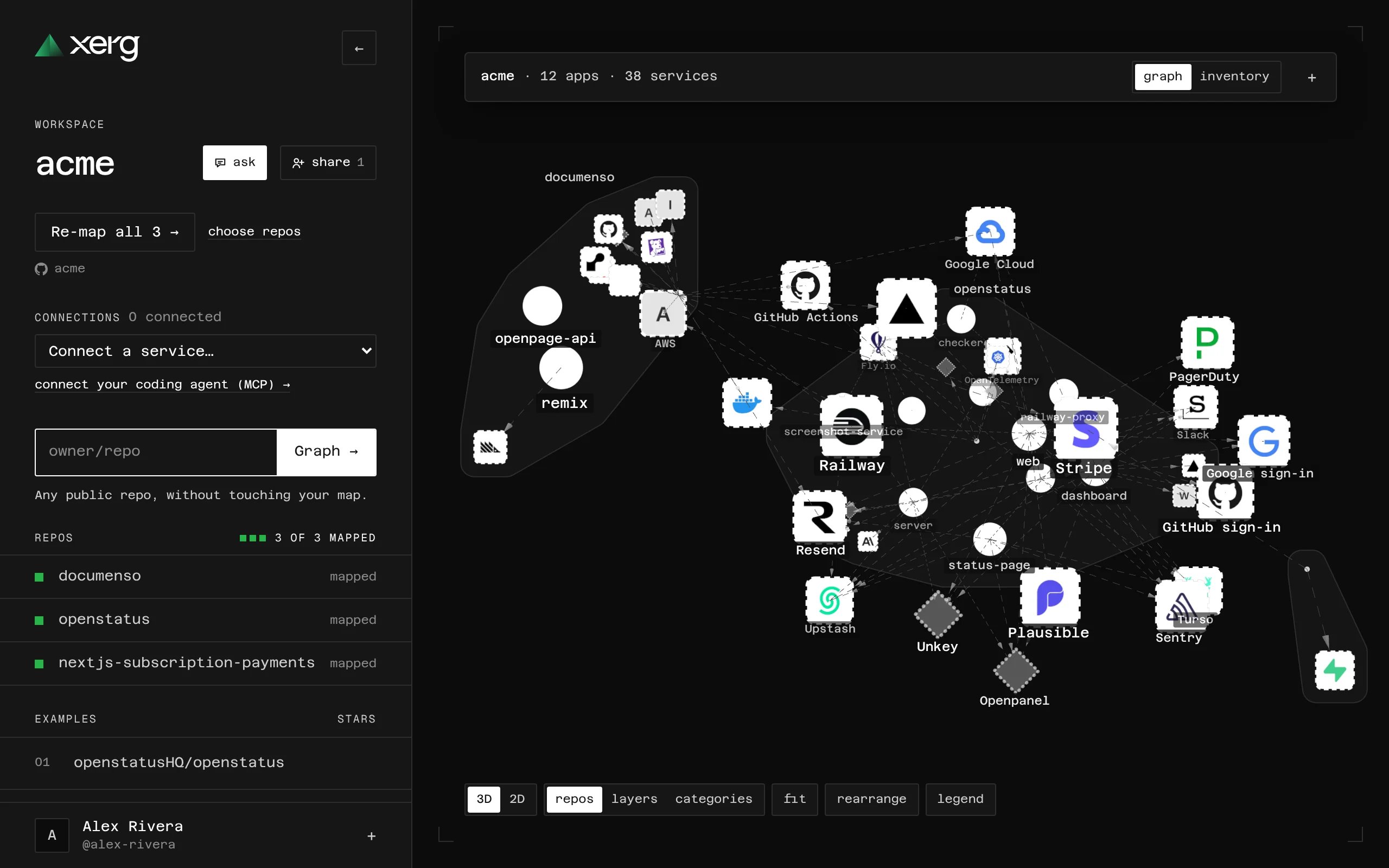Switch the graph to 2D mode
Viewport: 1389px width, 868px height.
[x=517, y=799]
